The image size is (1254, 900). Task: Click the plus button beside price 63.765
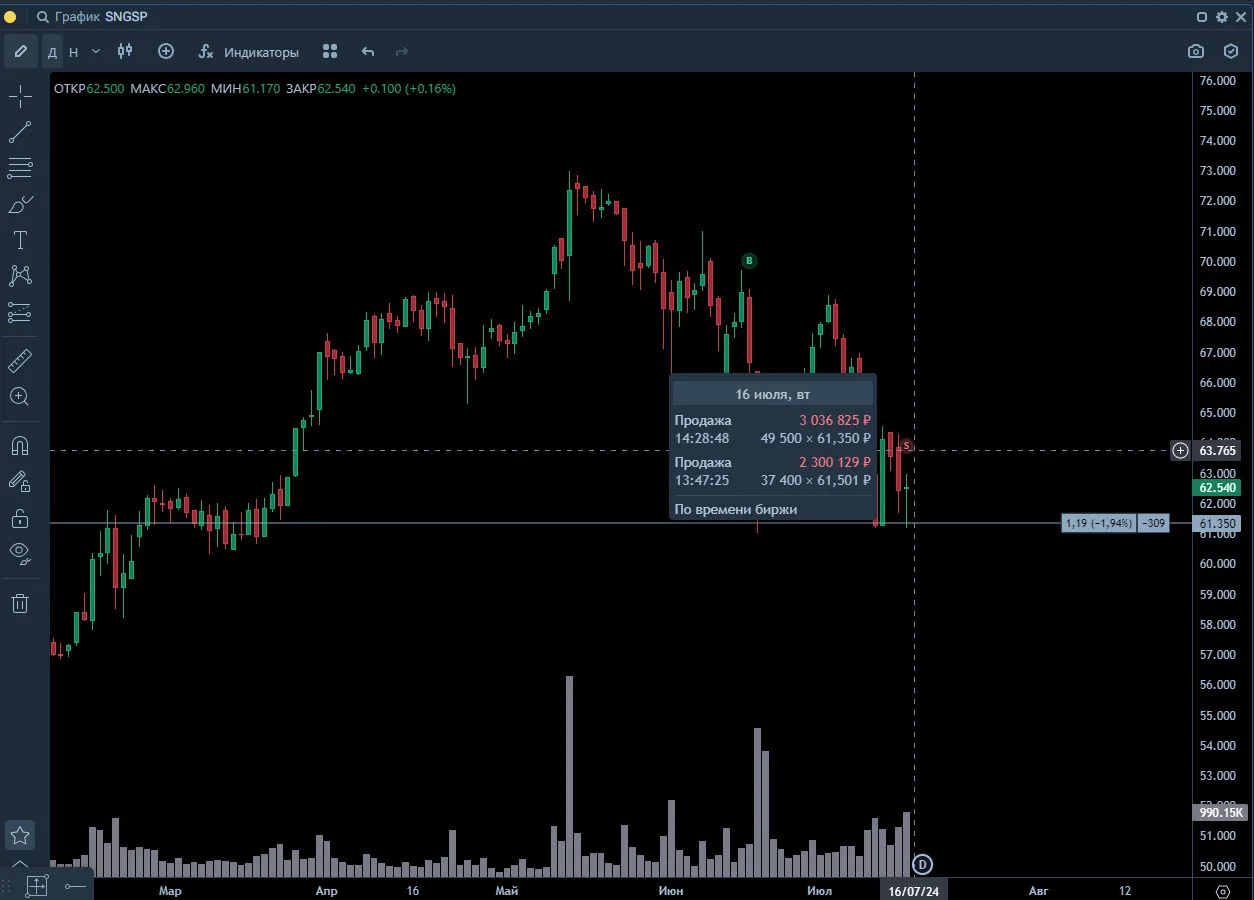coord(1181,451)
